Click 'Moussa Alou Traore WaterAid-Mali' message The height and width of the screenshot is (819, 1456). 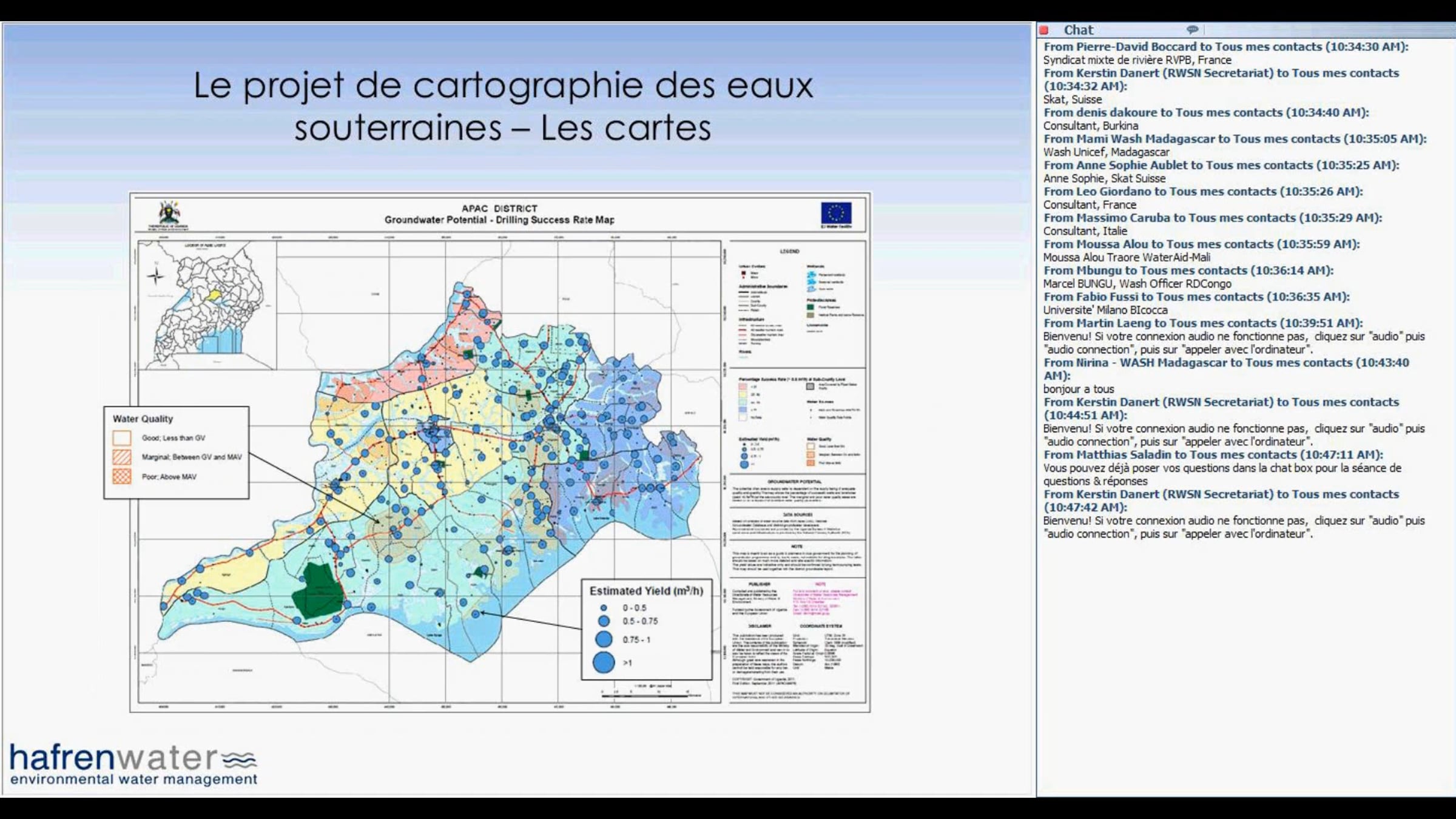(x=1126, y=257)
